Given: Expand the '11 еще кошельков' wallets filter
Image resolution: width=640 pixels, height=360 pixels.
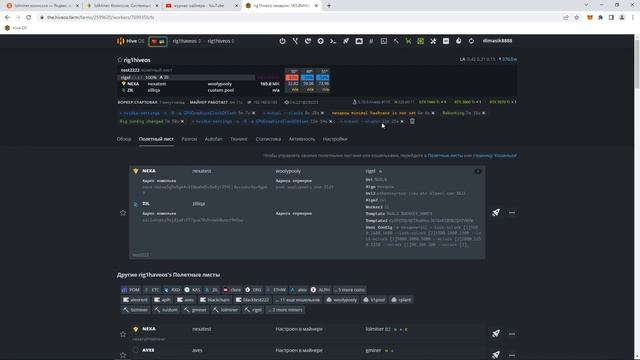Looking at the screenshot, I should point(297,300).
